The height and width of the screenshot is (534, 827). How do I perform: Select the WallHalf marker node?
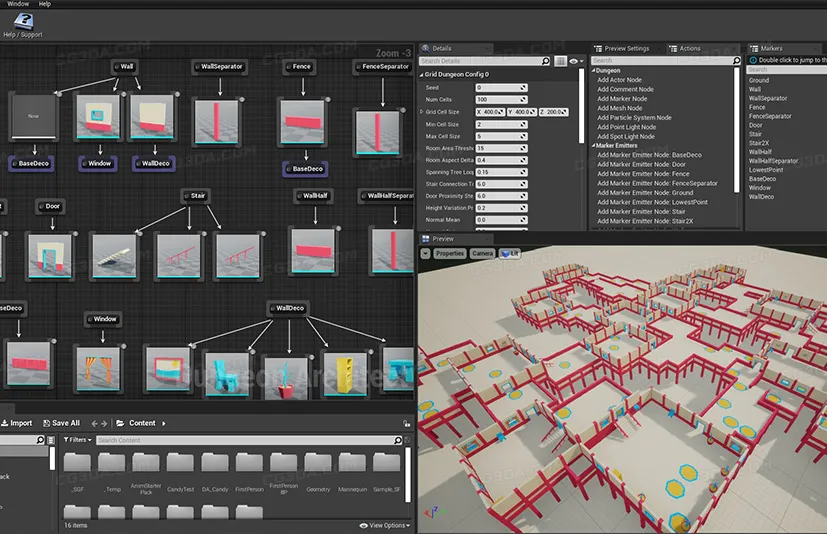point(312,196)
